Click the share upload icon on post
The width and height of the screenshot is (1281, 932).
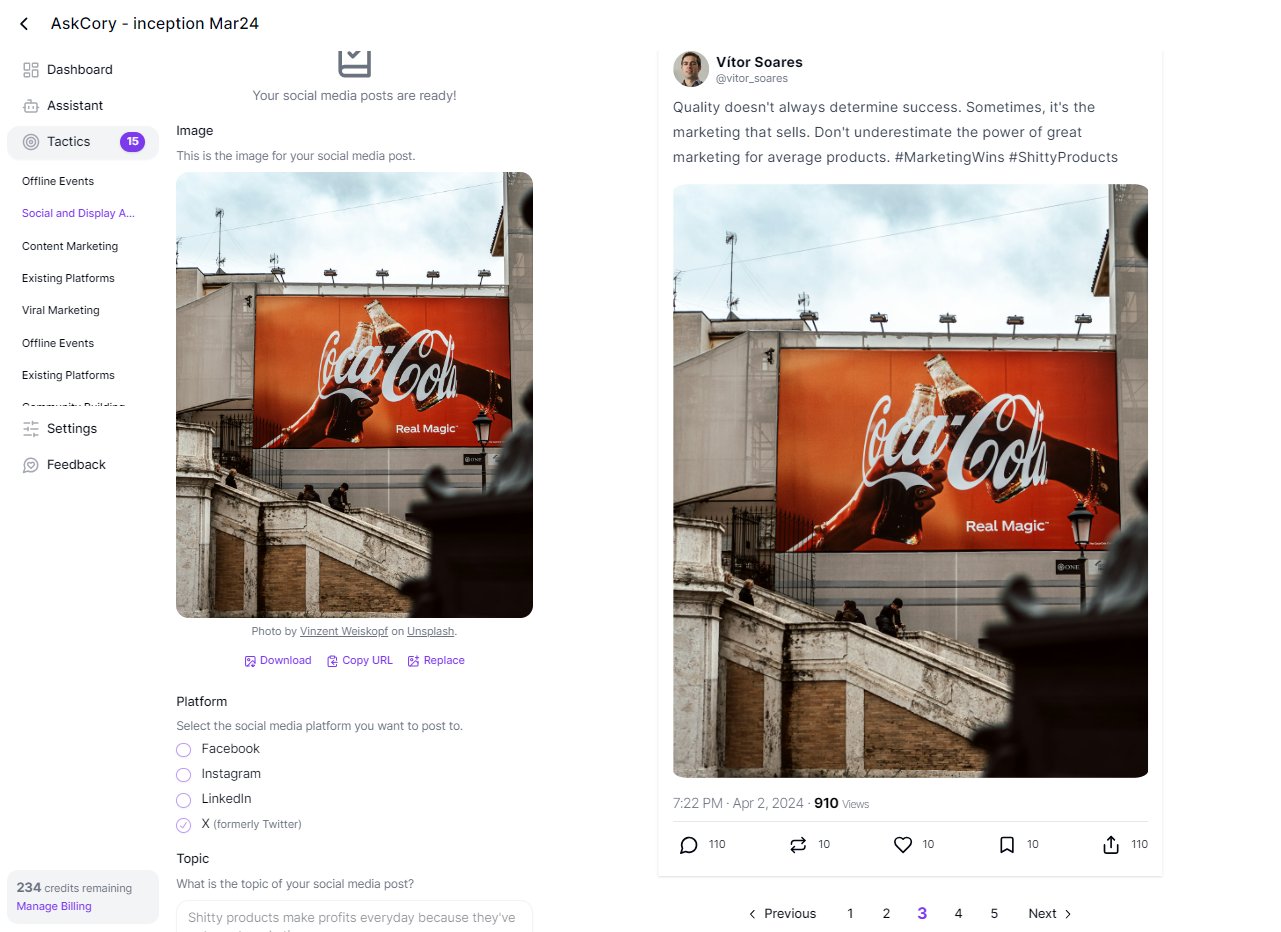pos(1111,845)
